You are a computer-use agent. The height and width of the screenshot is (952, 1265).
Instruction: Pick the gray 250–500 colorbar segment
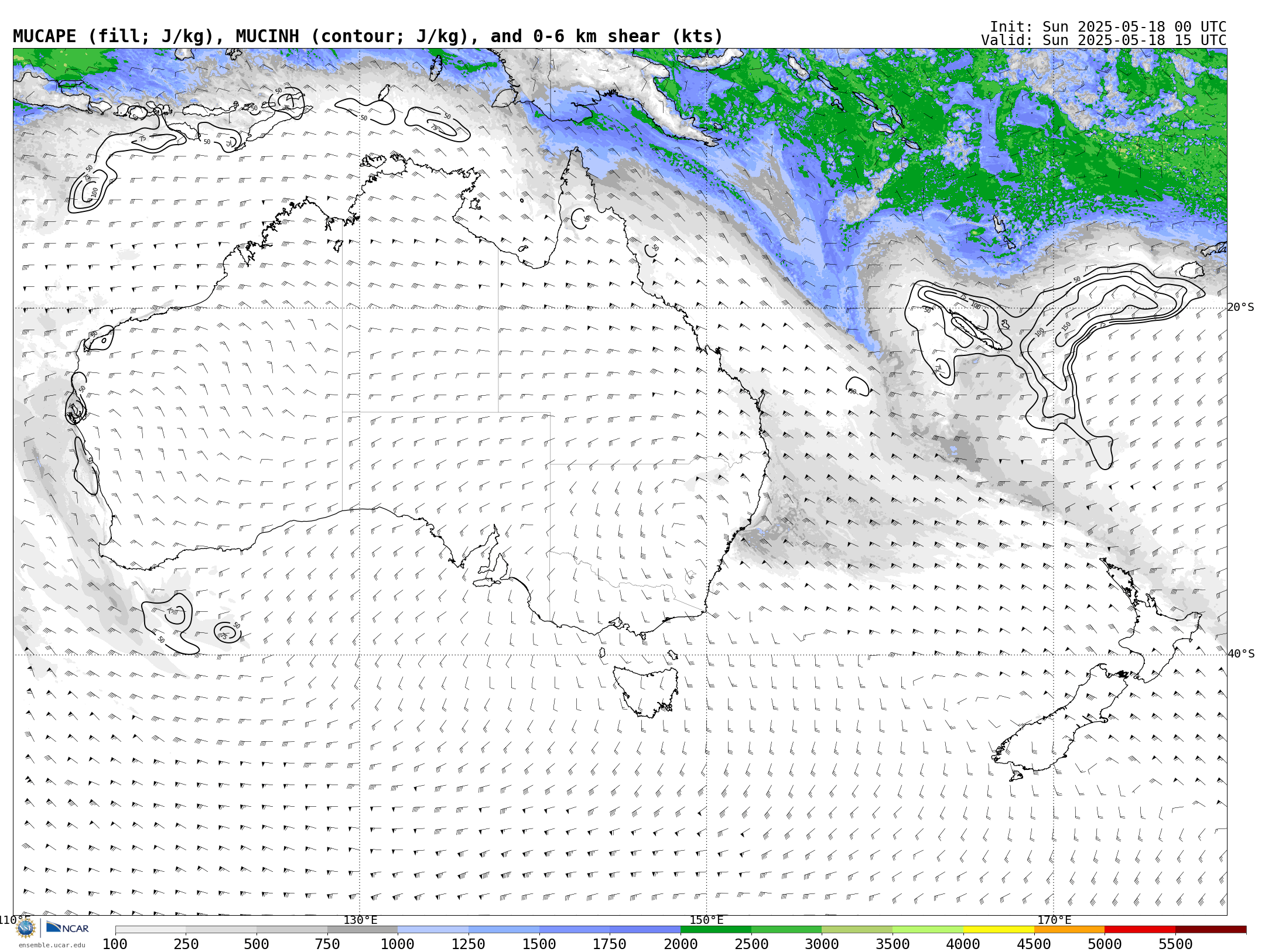point(221,929)
